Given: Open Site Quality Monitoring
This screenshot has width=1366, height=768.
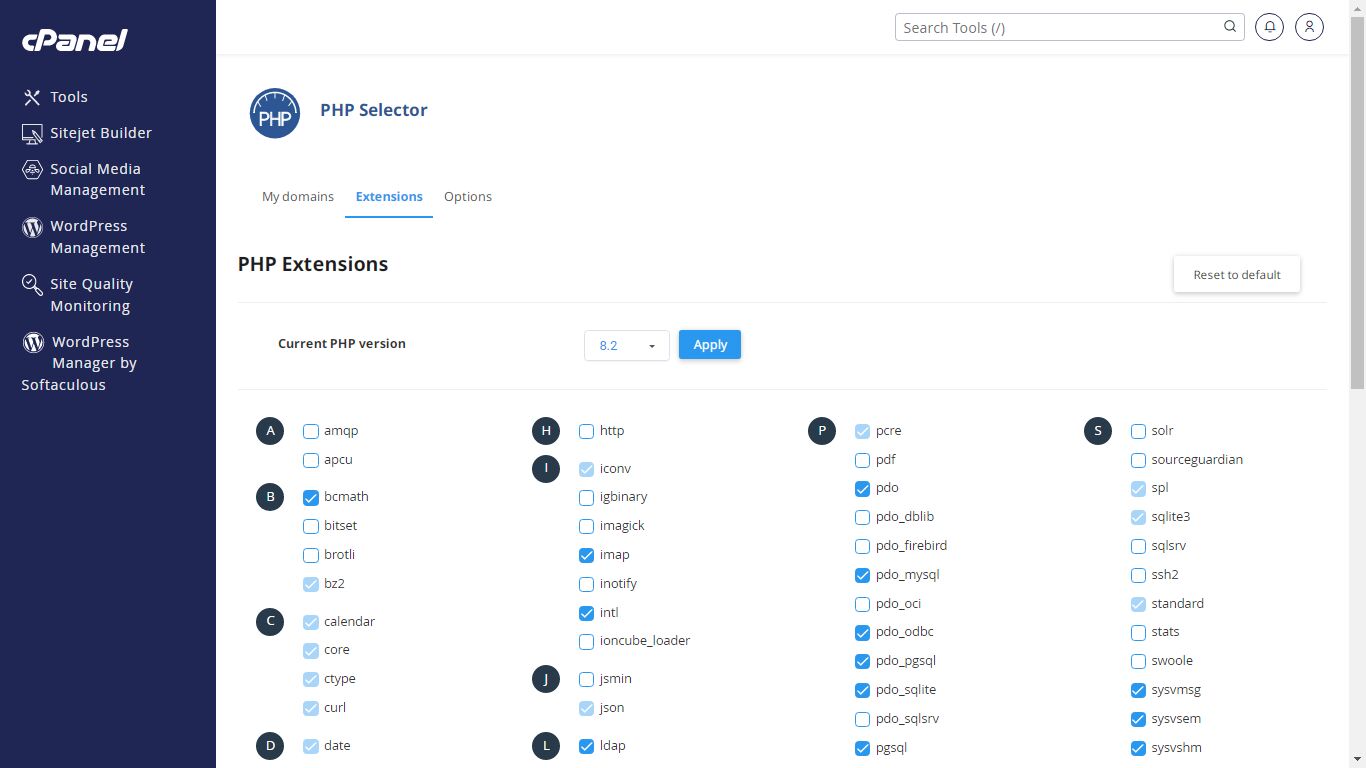Looking at the screenshot, I should 91,294.
